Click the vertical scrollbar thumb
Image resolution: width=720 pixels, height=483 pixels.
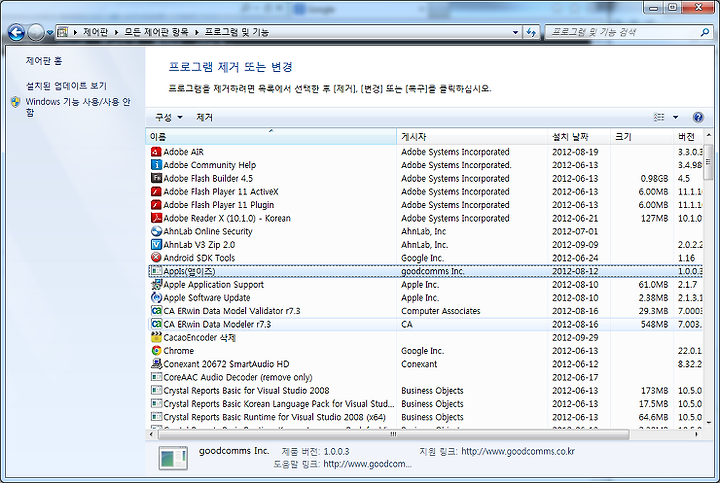[708, 162]
